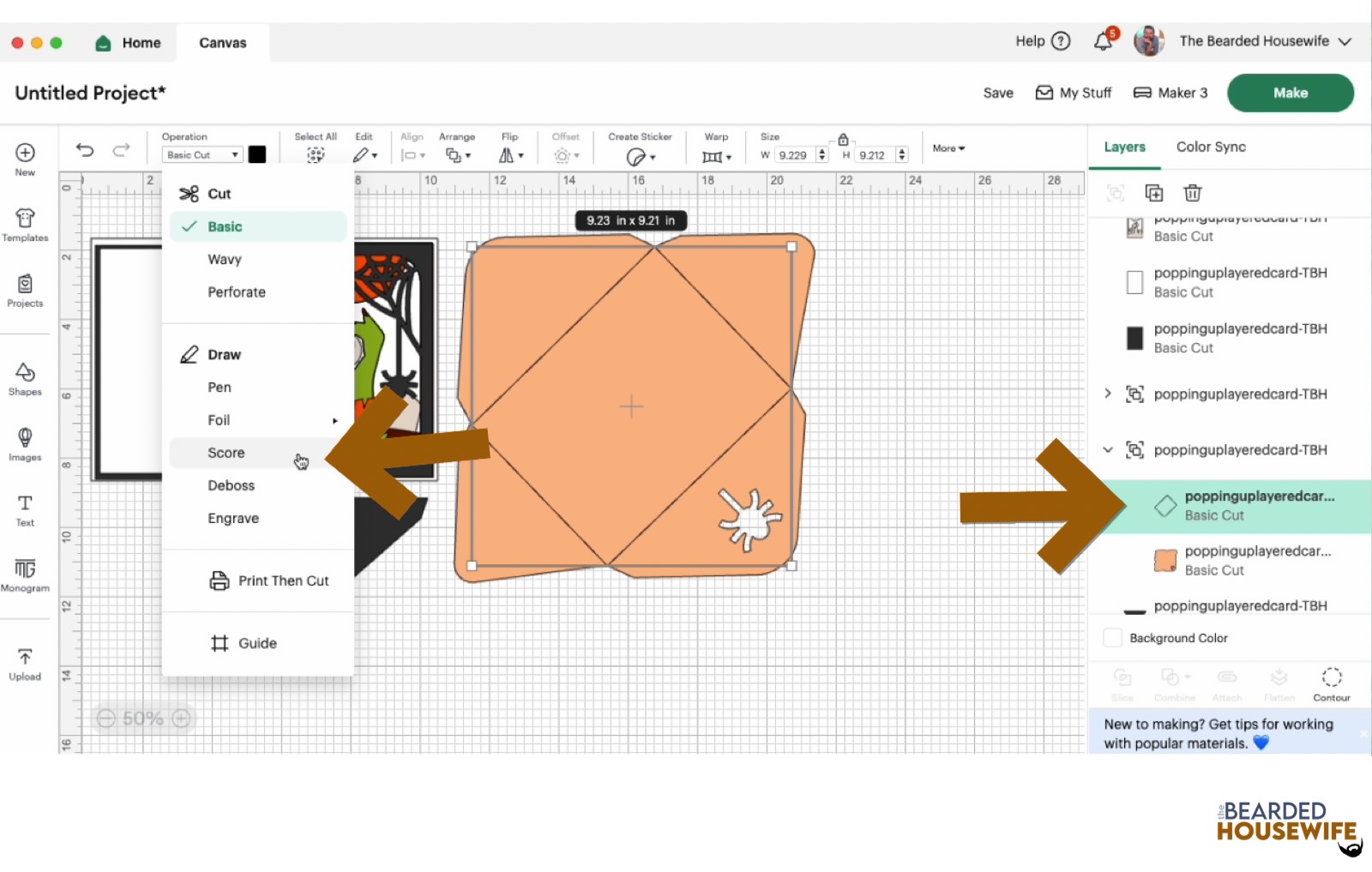
Task: Open the Basic Cut operation dropdown
Action: coord(201,154)
